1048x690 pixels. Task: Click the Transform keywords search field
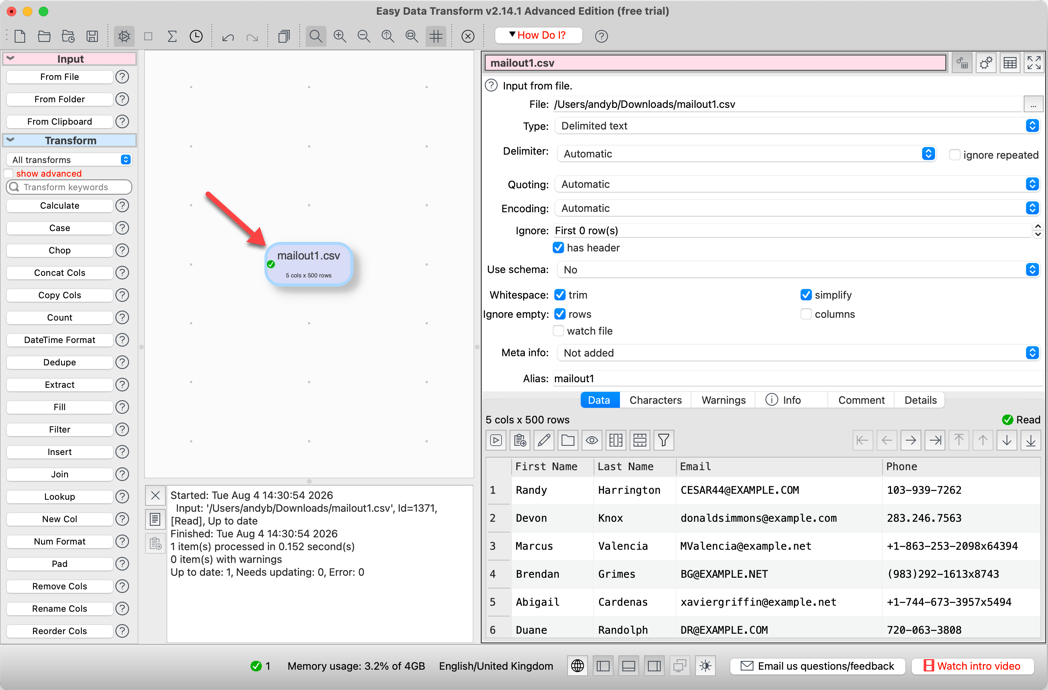point(70,187)
